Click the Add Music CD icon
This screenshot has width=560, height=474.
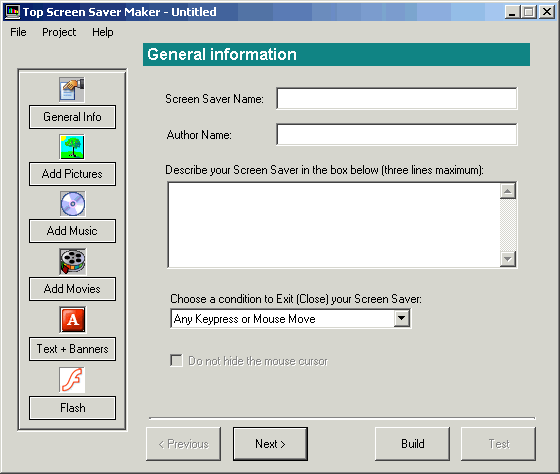click(72, 204)
